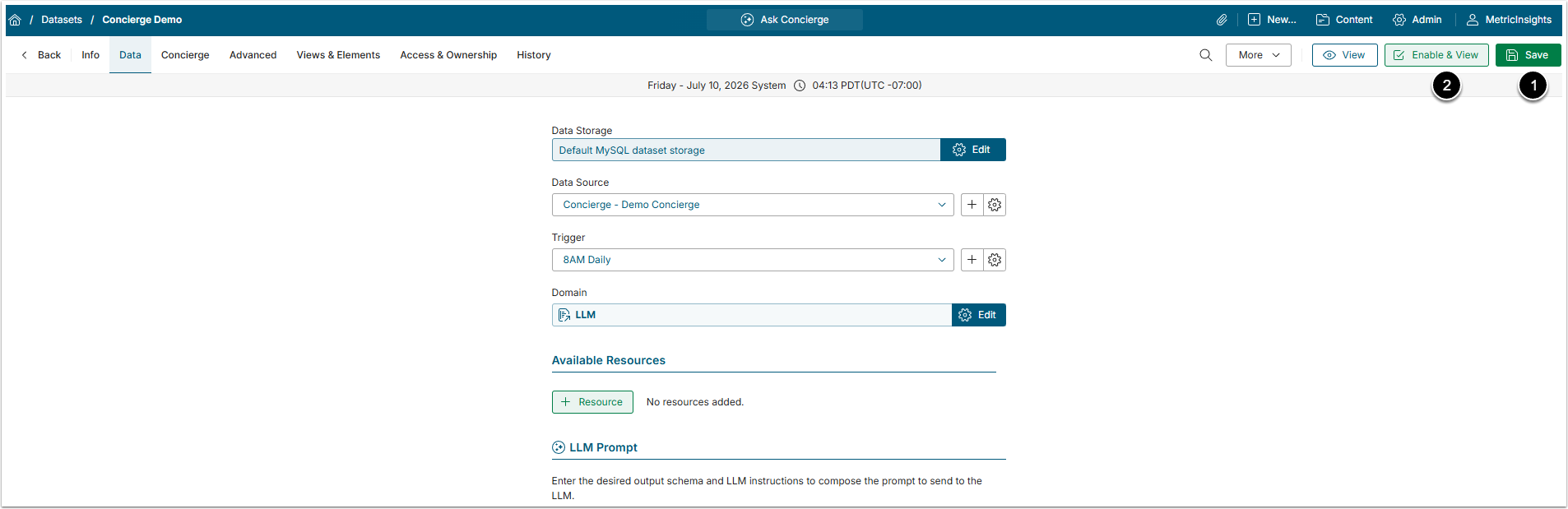Click the paperclip attachment icon

1222,20
